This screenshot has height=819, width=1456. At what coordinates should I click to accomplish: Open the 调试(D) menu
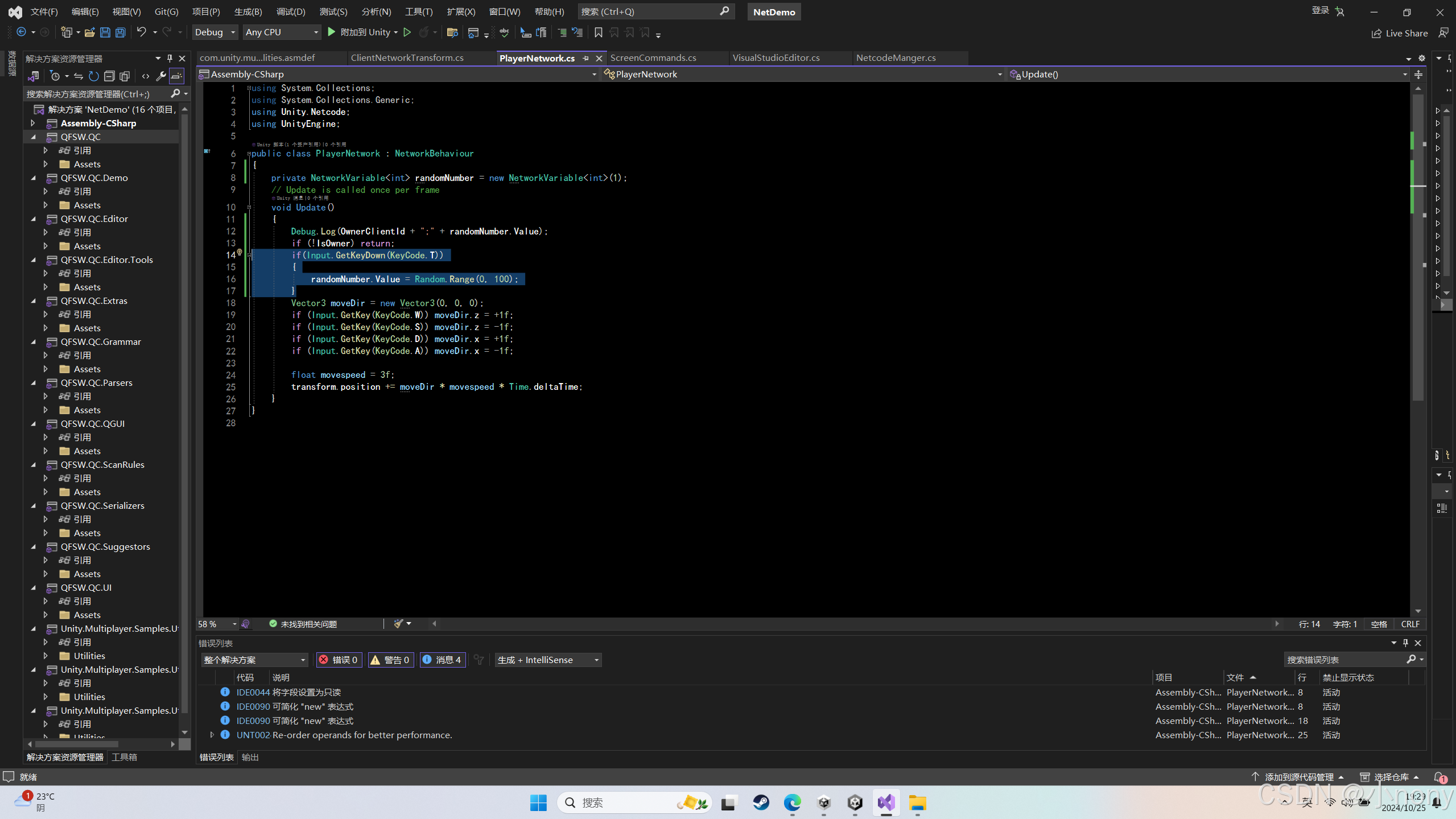(x=291, y=11)
